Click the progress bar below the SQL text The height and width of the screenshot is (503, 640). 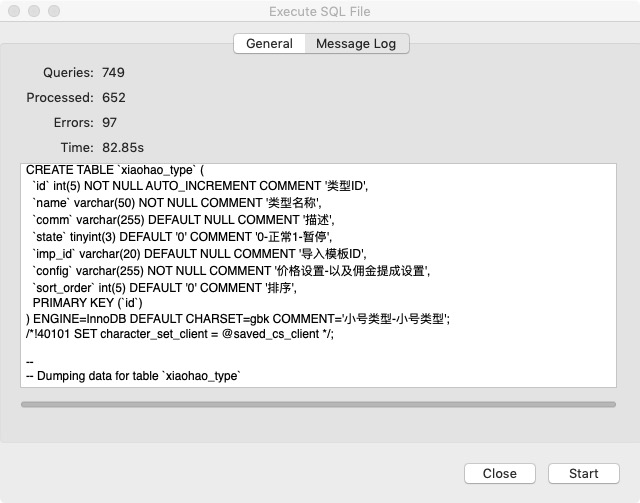pyautogui.click(x=318, y=404)
